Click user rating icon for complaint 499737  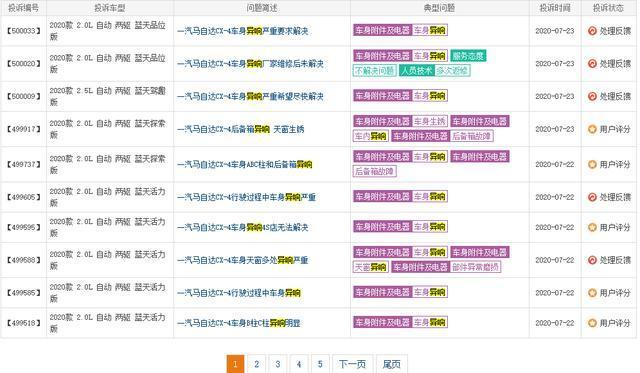coord(592,164)
